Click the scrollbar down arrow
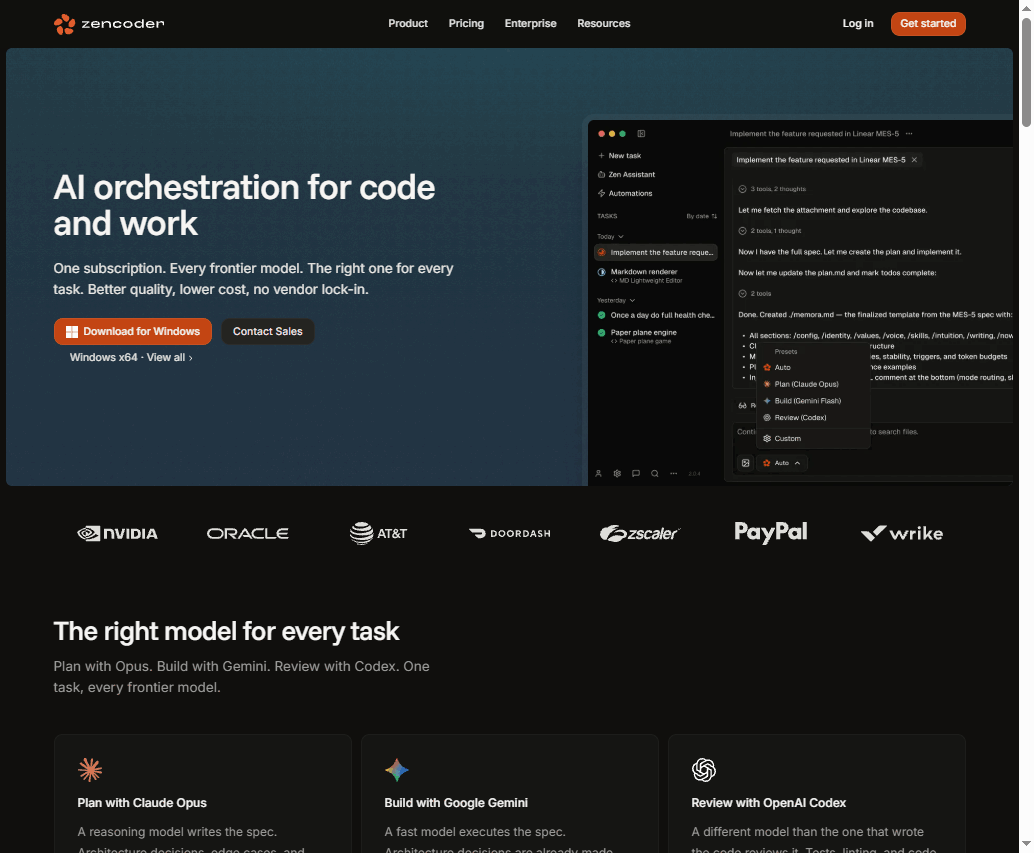This screenshot has width=1034, height=853. 1026,844
